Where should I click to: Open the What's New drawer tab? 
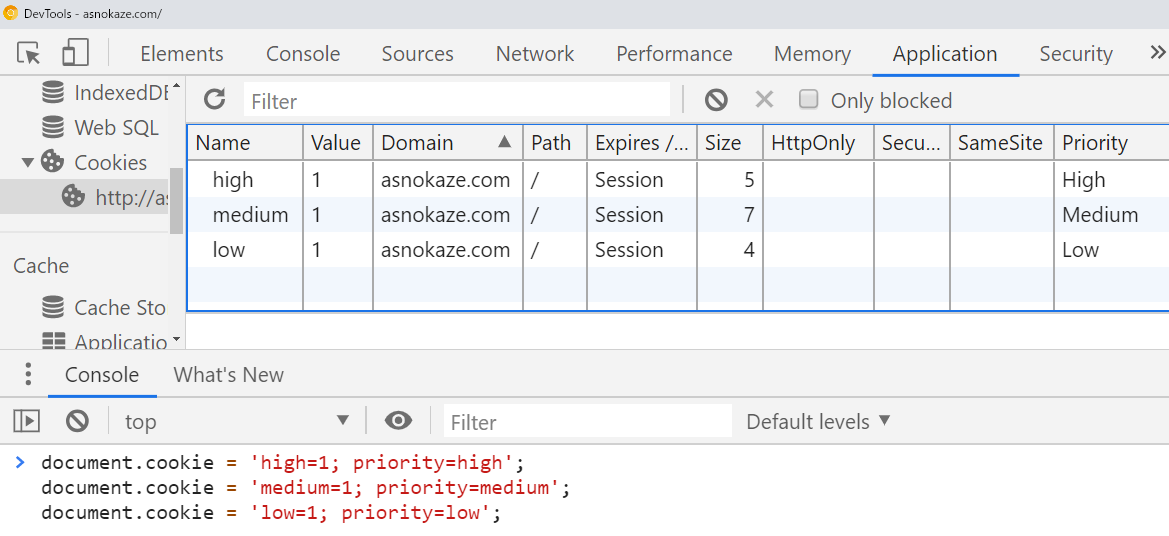[x=228, y=375]
